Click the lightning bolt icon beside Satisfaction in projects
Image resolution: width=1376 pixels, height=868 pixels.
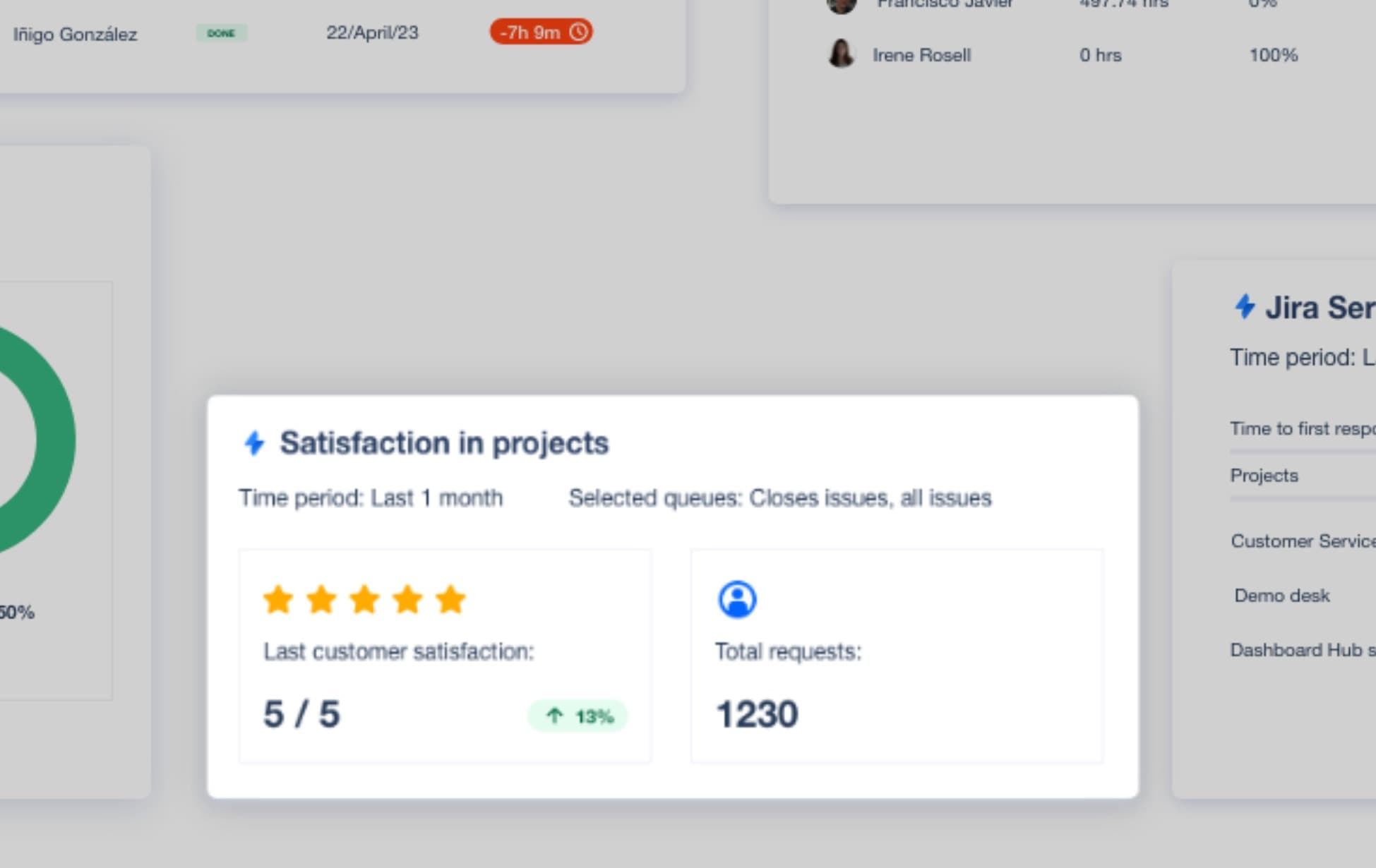[x=254, y=443]
